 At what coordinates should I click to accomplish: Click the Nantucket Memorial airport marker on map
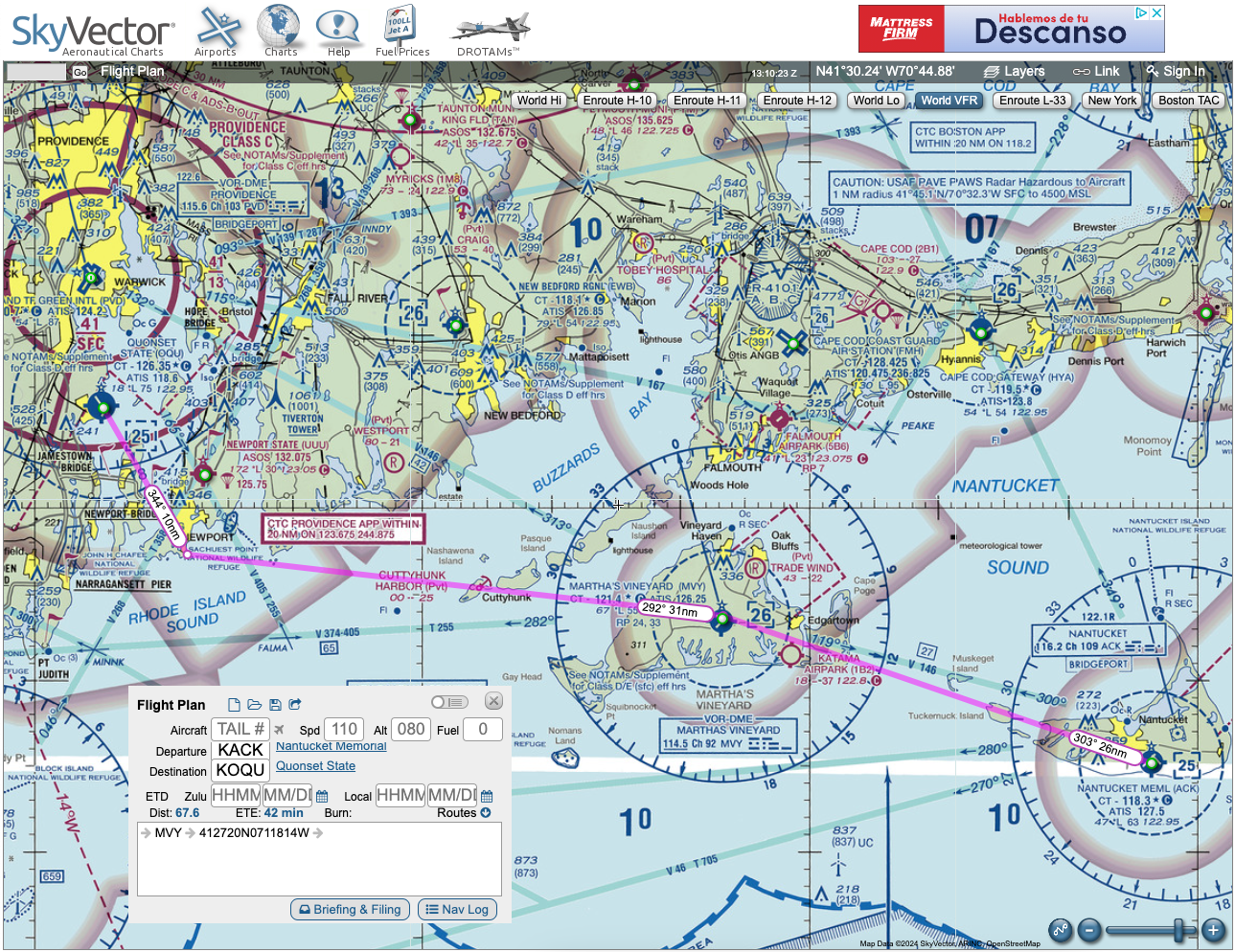coord(1152,762)
